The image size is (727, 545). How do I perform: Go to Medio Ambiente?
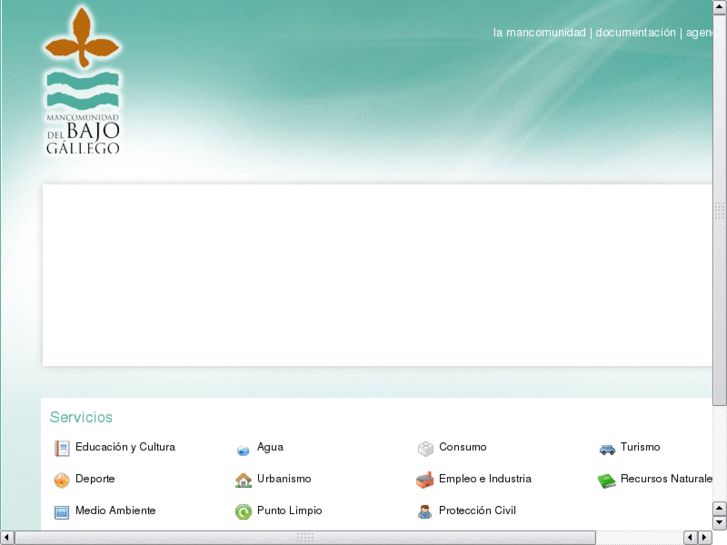pos(115,510)
